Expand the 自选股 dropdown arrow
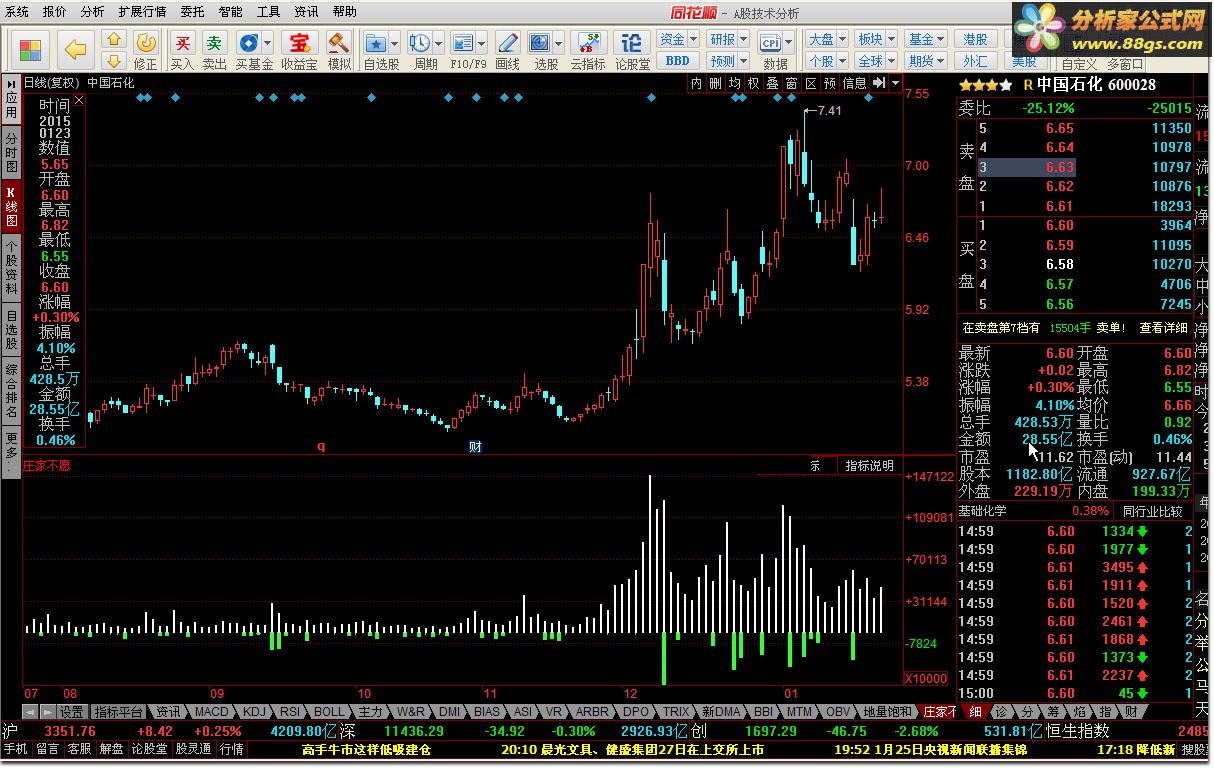This screenshot has height=768, width=1214. [395, 43]
